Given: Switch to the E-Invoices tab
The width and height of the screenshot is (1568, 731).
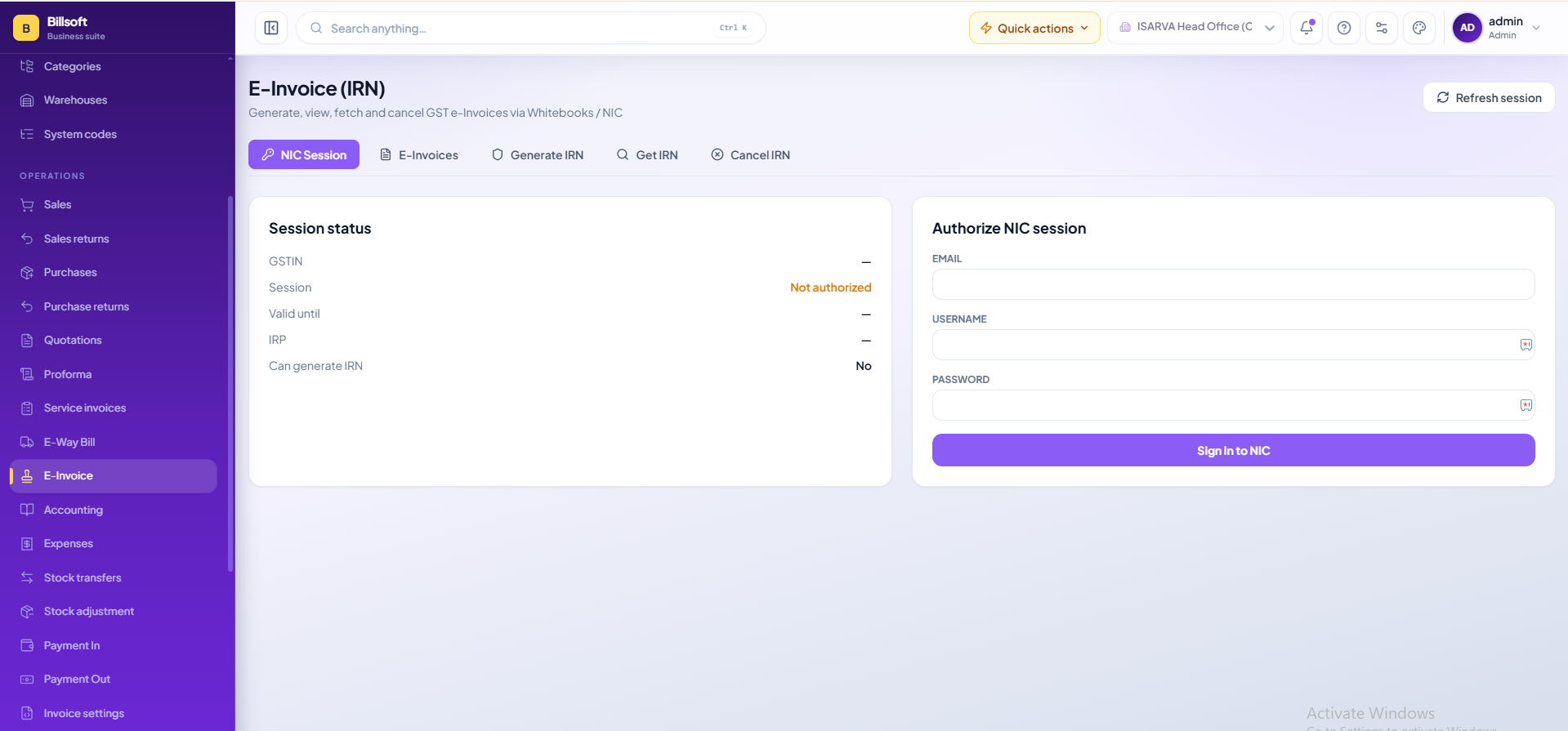Looking at the screenshot, I should tap(419, 154).
